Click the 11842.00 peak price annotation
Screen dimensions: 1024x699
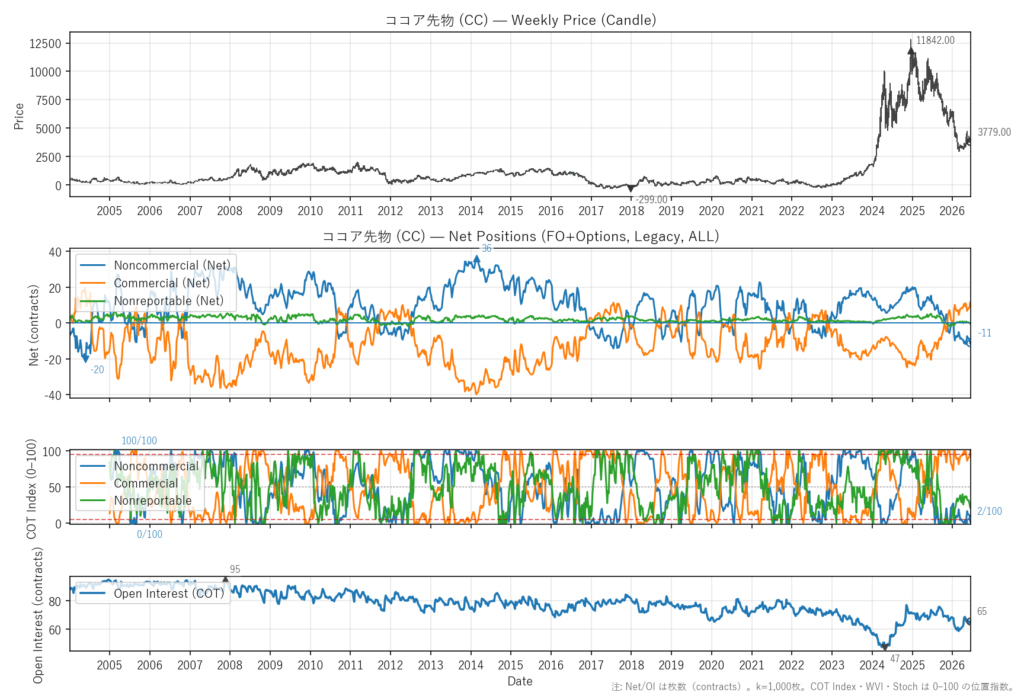[935, 41]
